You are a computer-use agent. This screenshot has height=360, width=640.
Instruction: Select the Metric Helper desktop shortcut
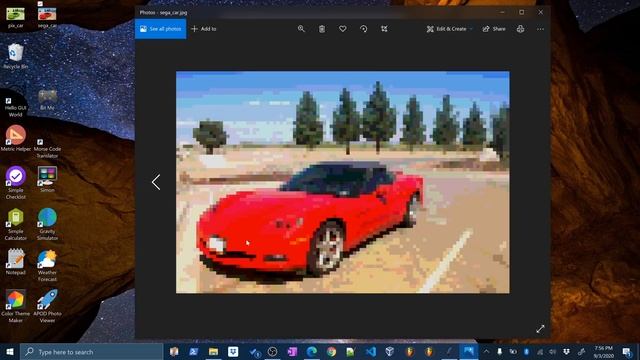pyautogui.click(x=16, y=139)
